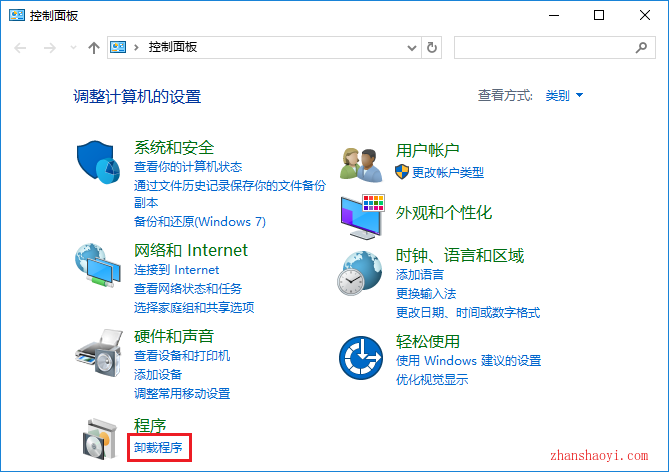Open the Network and Internet globe icon
This screenshot has height=472, width=669.
tap(98, 265)
